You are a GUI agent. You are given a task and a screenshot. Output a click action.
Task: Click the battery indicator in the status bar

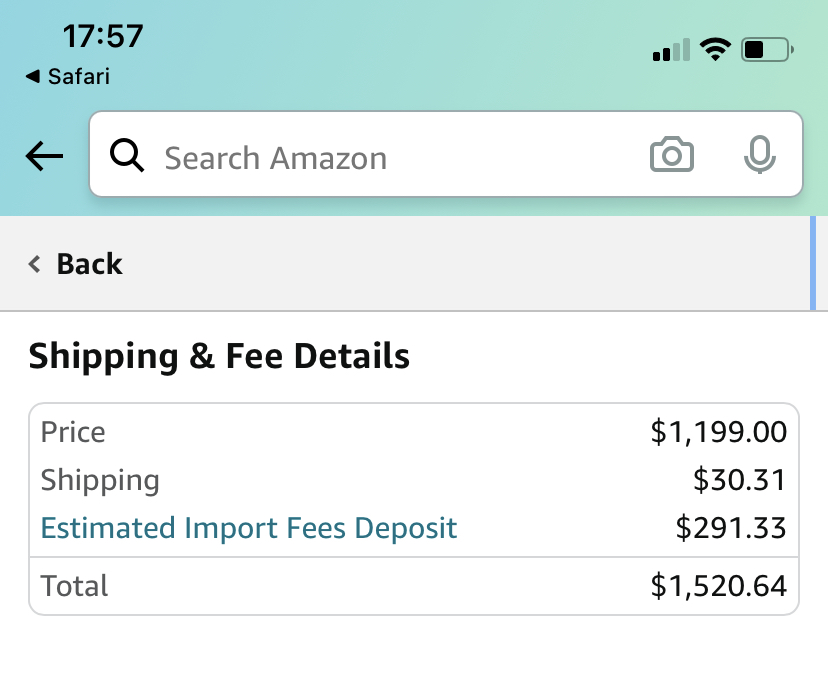[767, 49]
